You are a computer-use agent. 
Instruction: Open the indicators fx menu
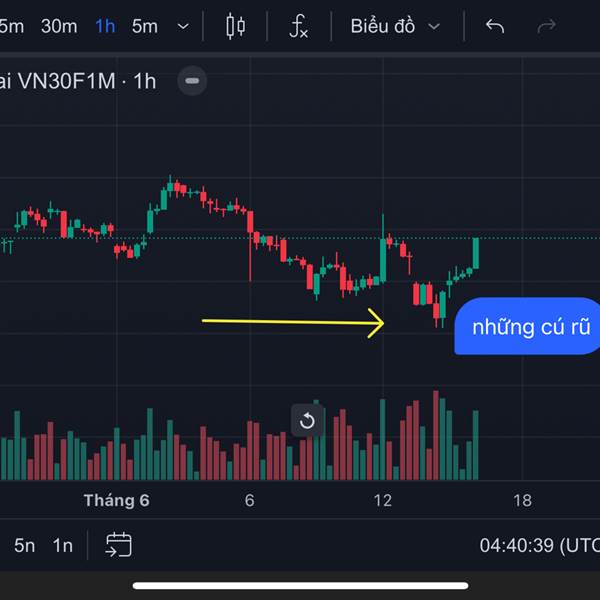[x=298, y=26]
